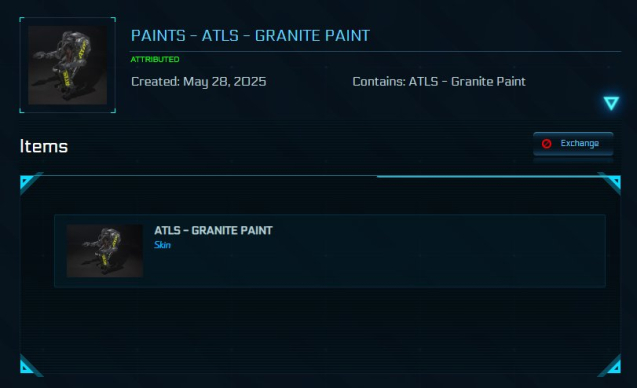Image resolution: width=637 pixels, height=388 pixels.
Task: Collapse the pledge details triangle arrow
Action: coord(611,103)
